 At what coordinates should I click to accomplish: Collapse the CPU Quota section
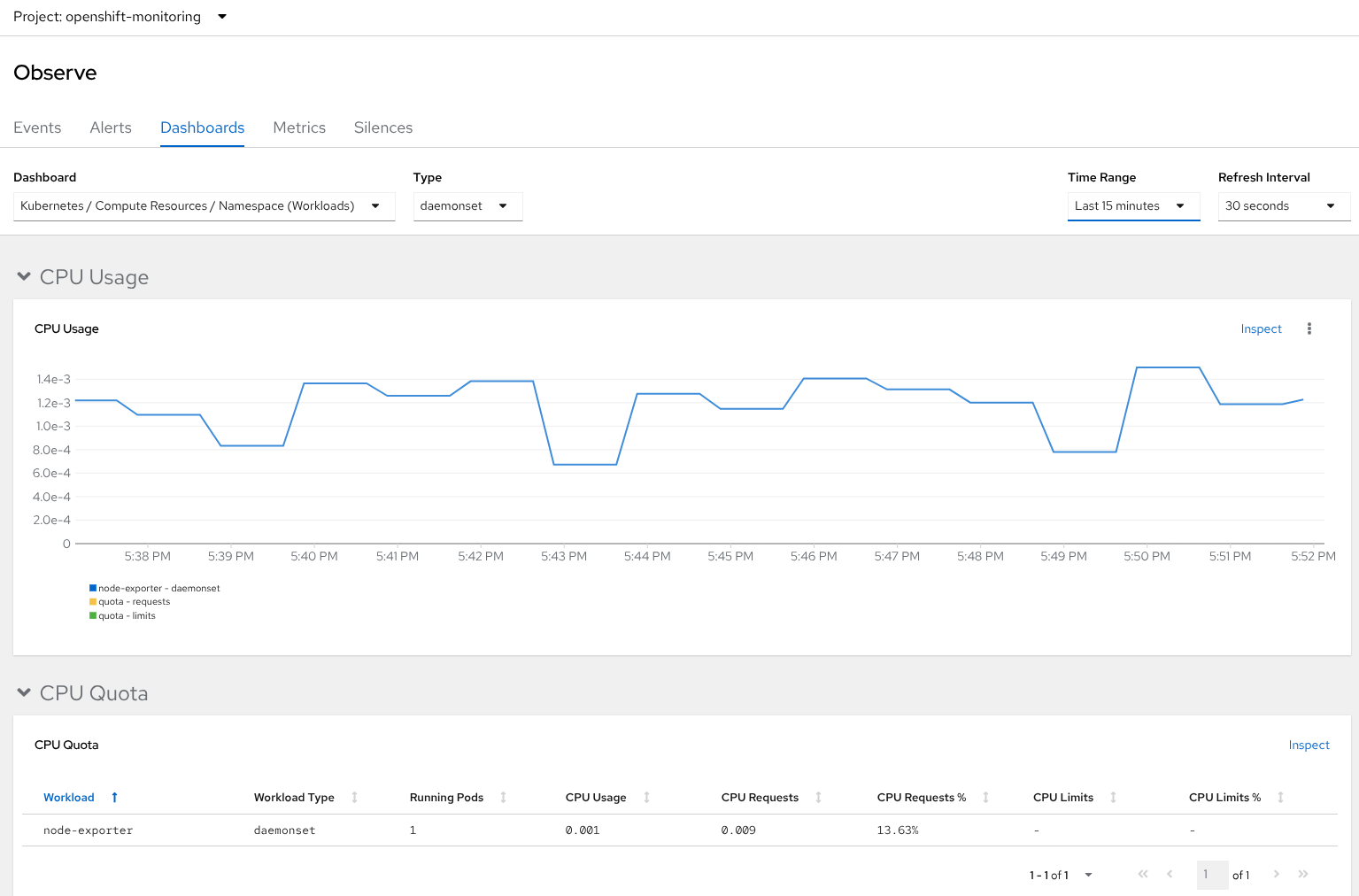24,693
